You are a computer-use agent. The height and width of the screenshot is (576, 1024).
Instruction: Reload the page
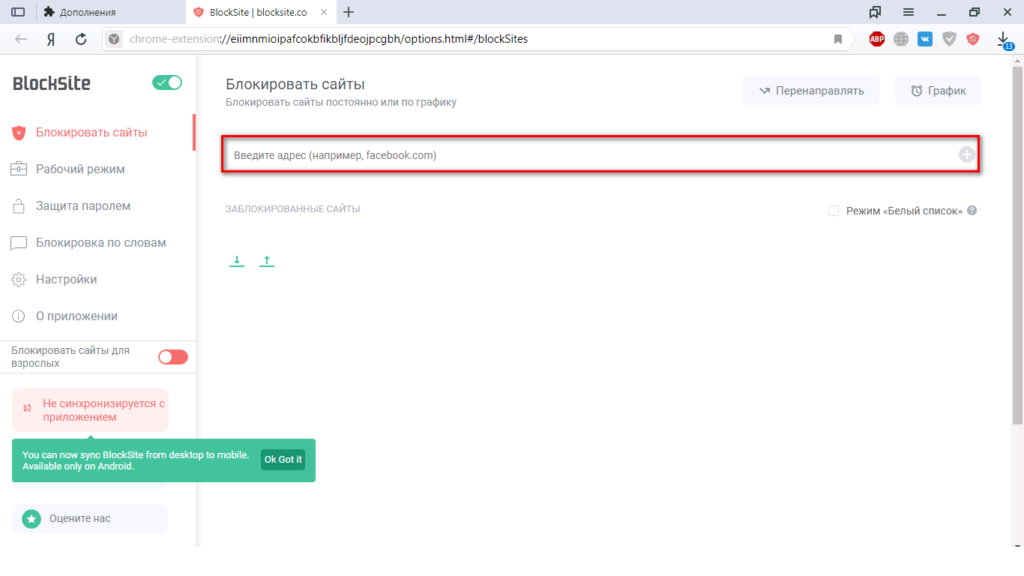coord(80,39)
